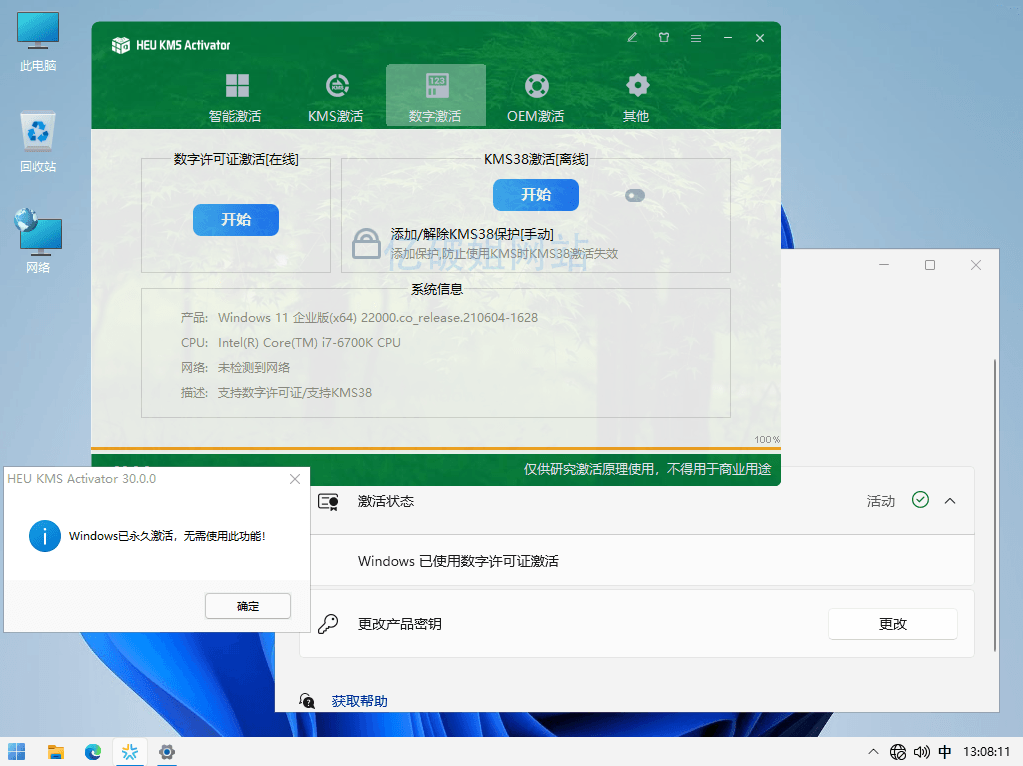Click the 未检测到网络 network status text
The image size is (1023, 766).
point(254,367)
